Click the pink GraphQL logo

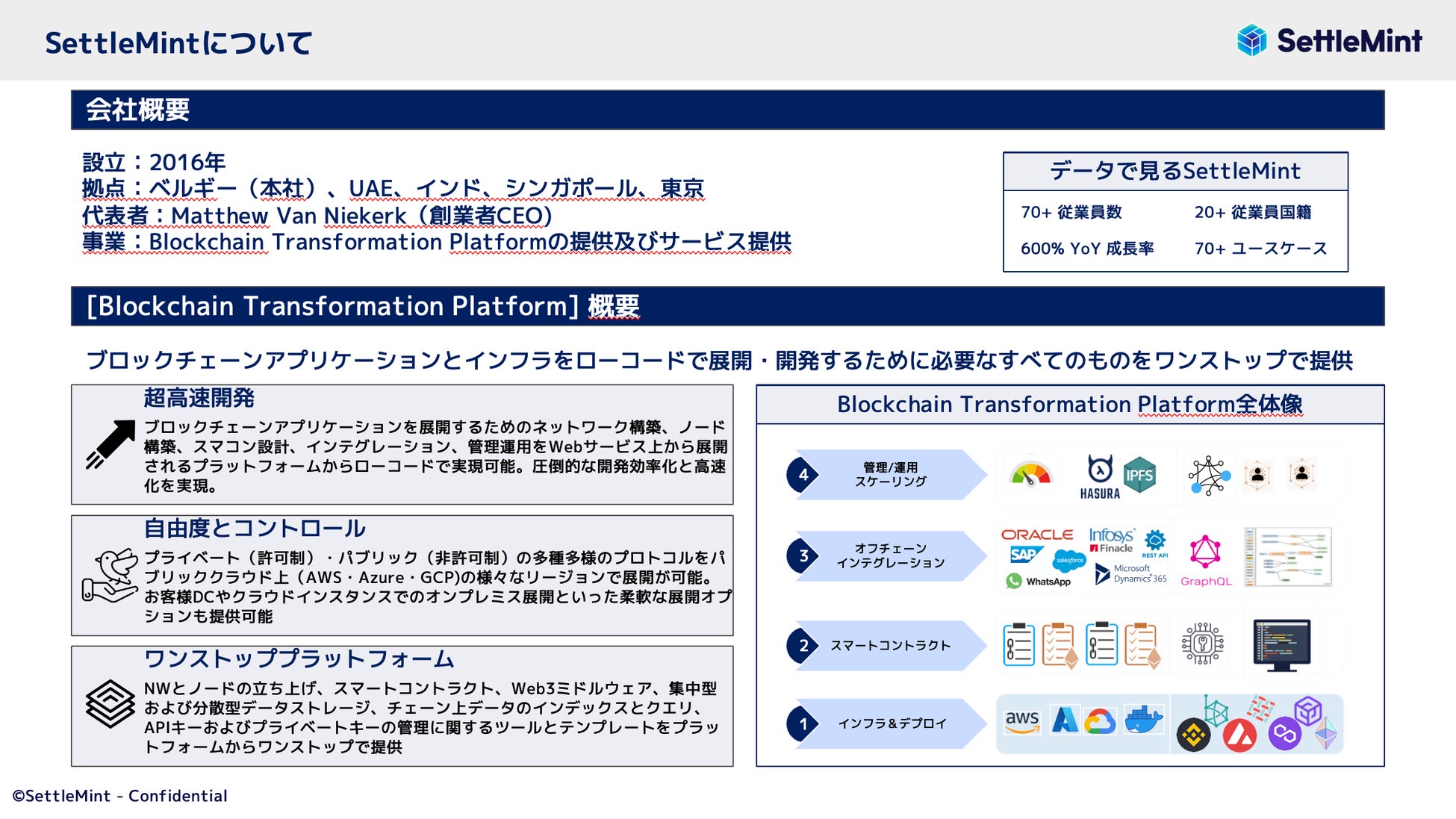pyautogui.click(x=1205, y=553)
